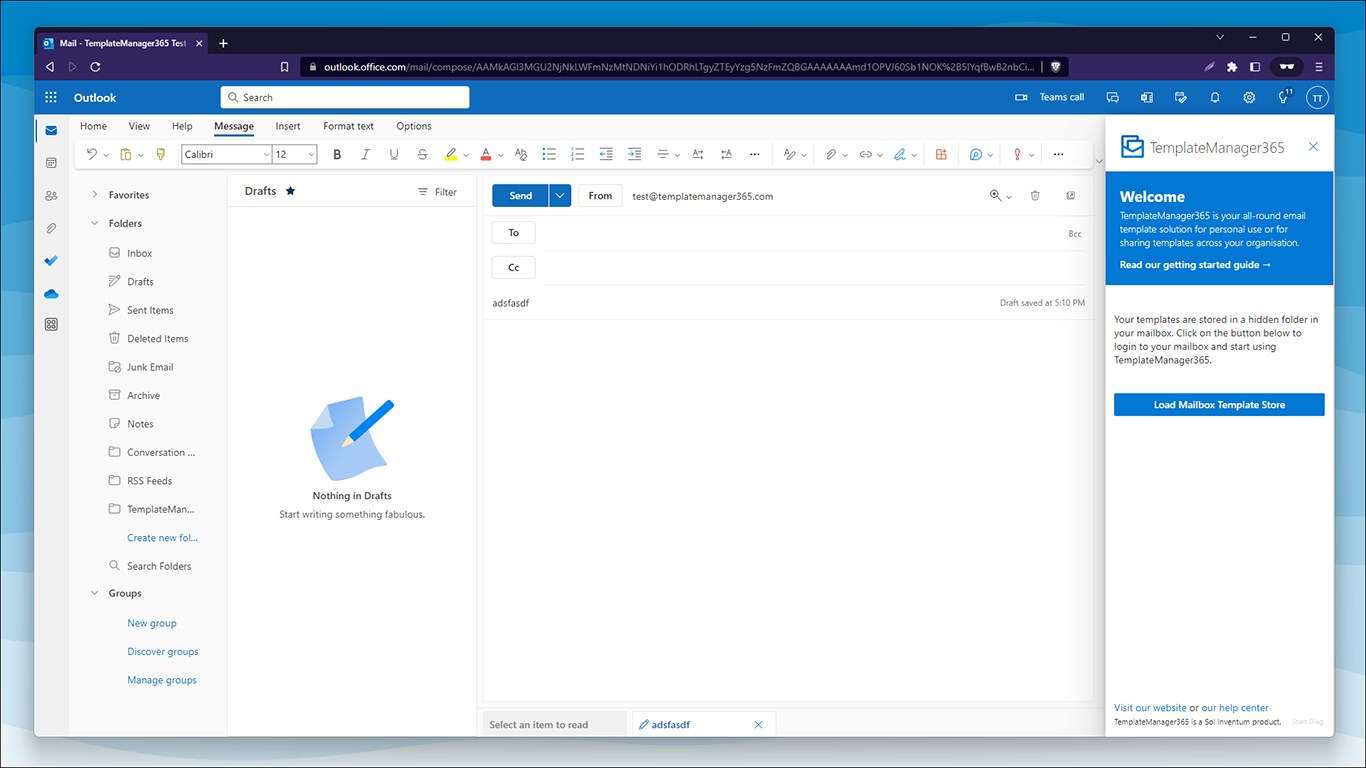Discard the draft with the trash icon

[1035, 196]
